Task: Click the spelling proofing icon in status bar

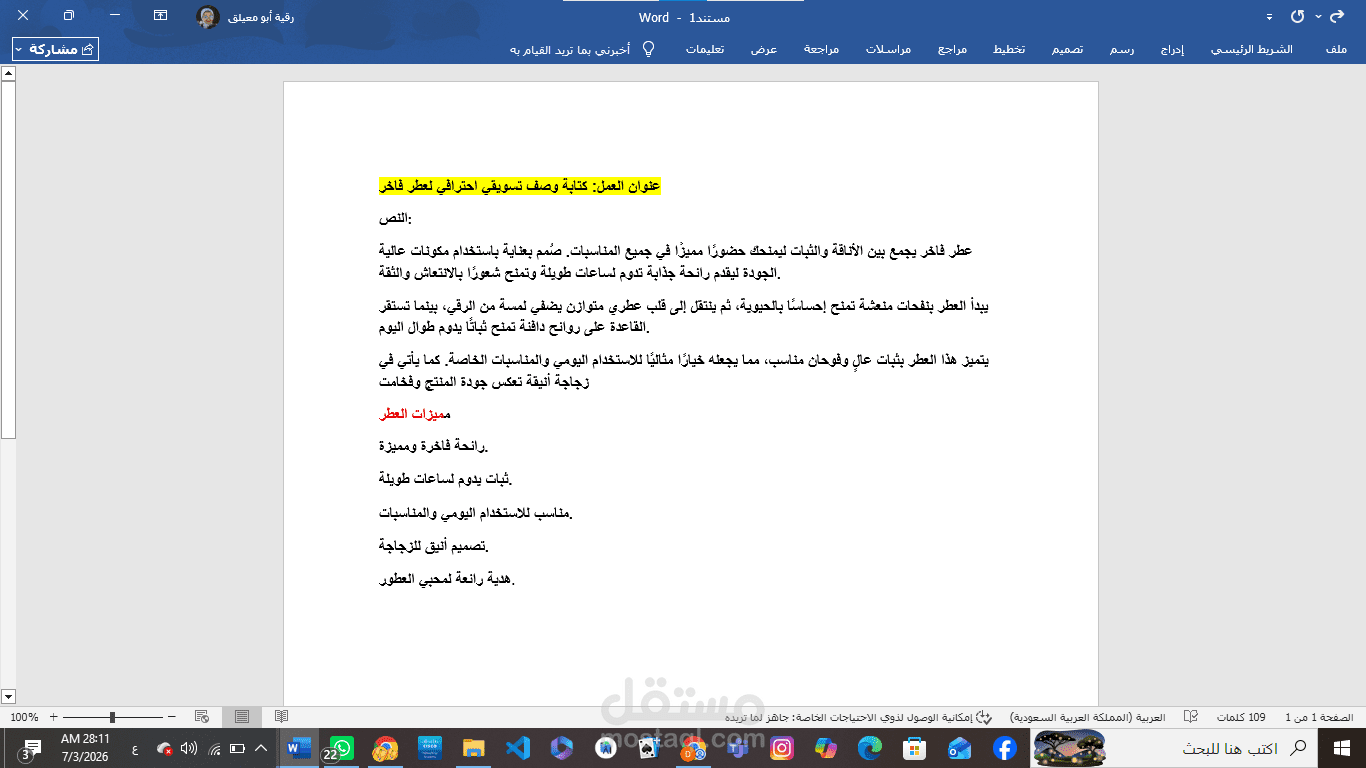Action: point(1191,717)
